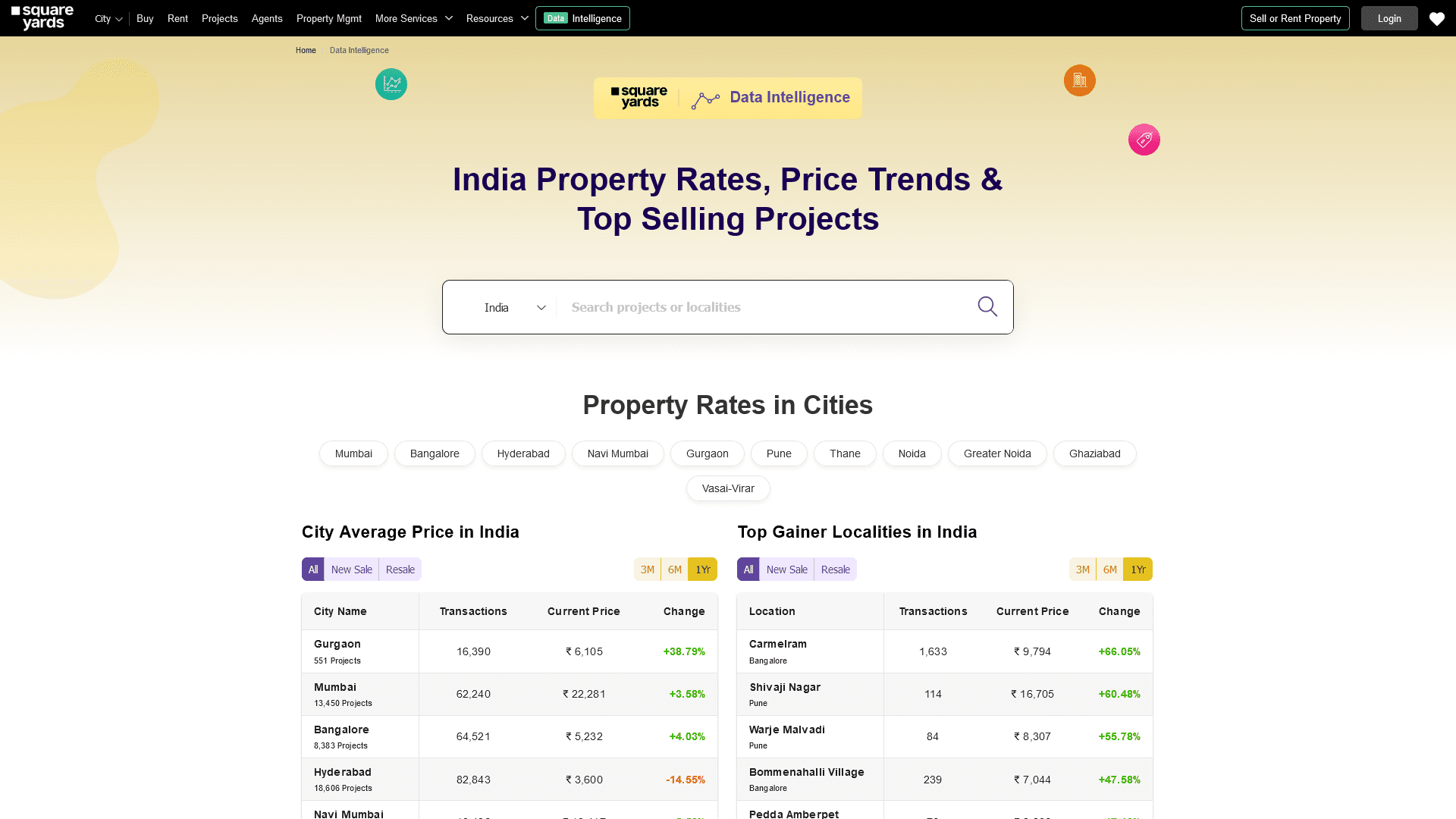The image size is (1456, 819).
Task: Click the wishlist heart icon
Action: [1436, 18]
